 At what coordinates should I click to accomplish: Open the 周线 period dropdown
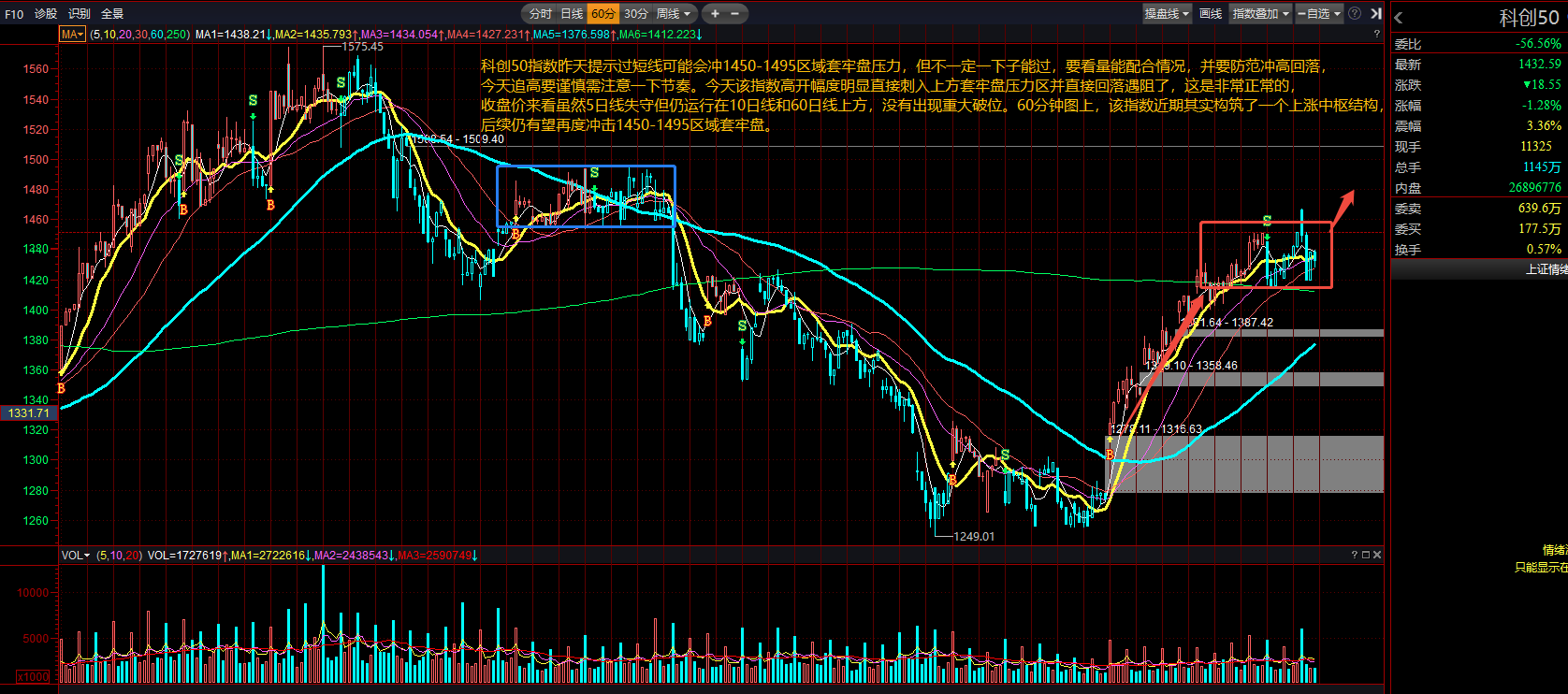tap(674, 13)
